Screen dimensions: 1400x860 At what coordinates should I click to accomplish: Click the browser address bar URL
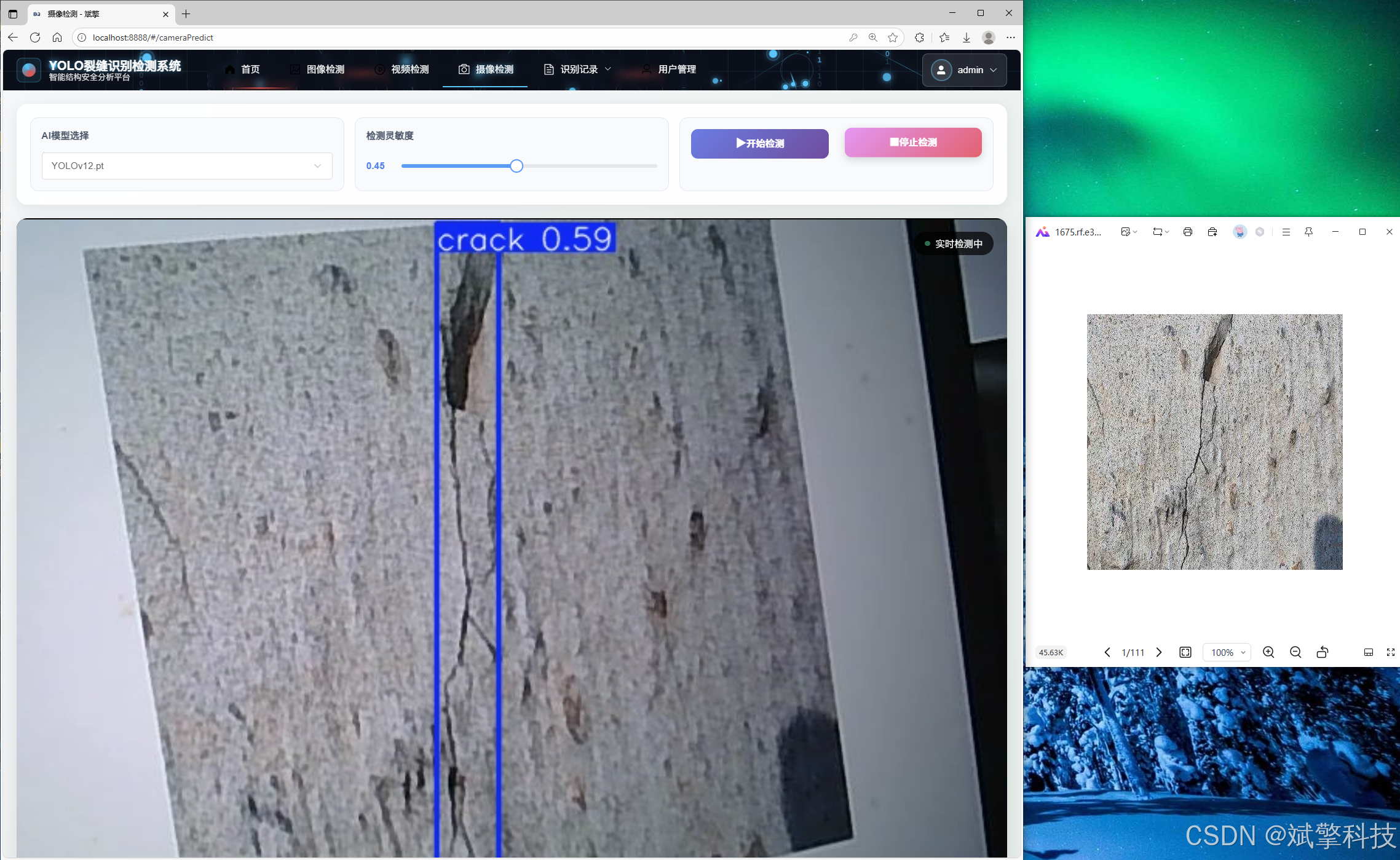(153, 37)
